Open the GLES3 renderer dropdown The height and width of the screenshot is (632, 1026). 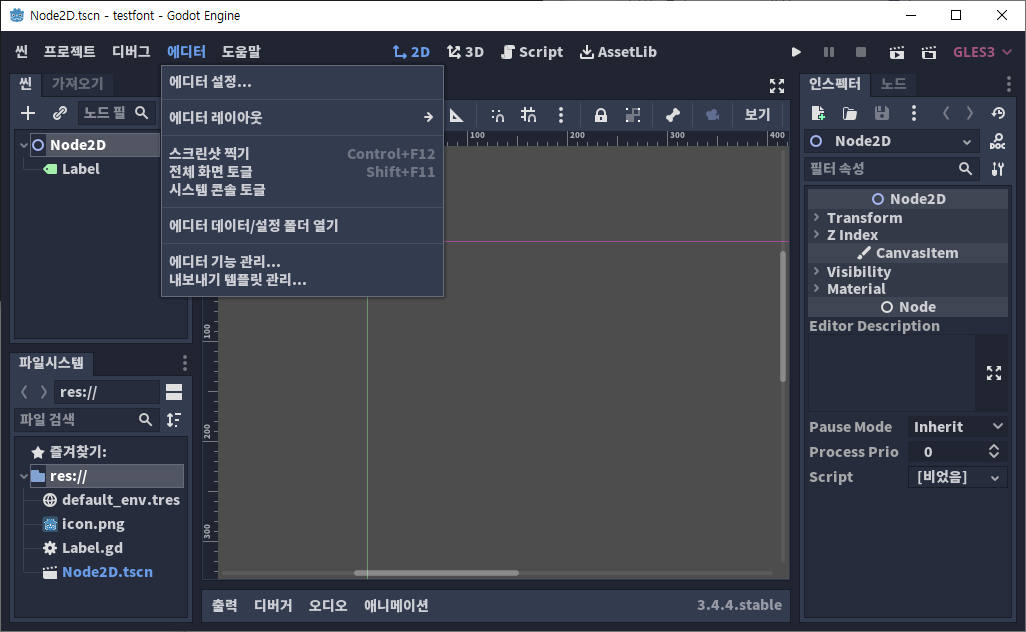[982, 52]
